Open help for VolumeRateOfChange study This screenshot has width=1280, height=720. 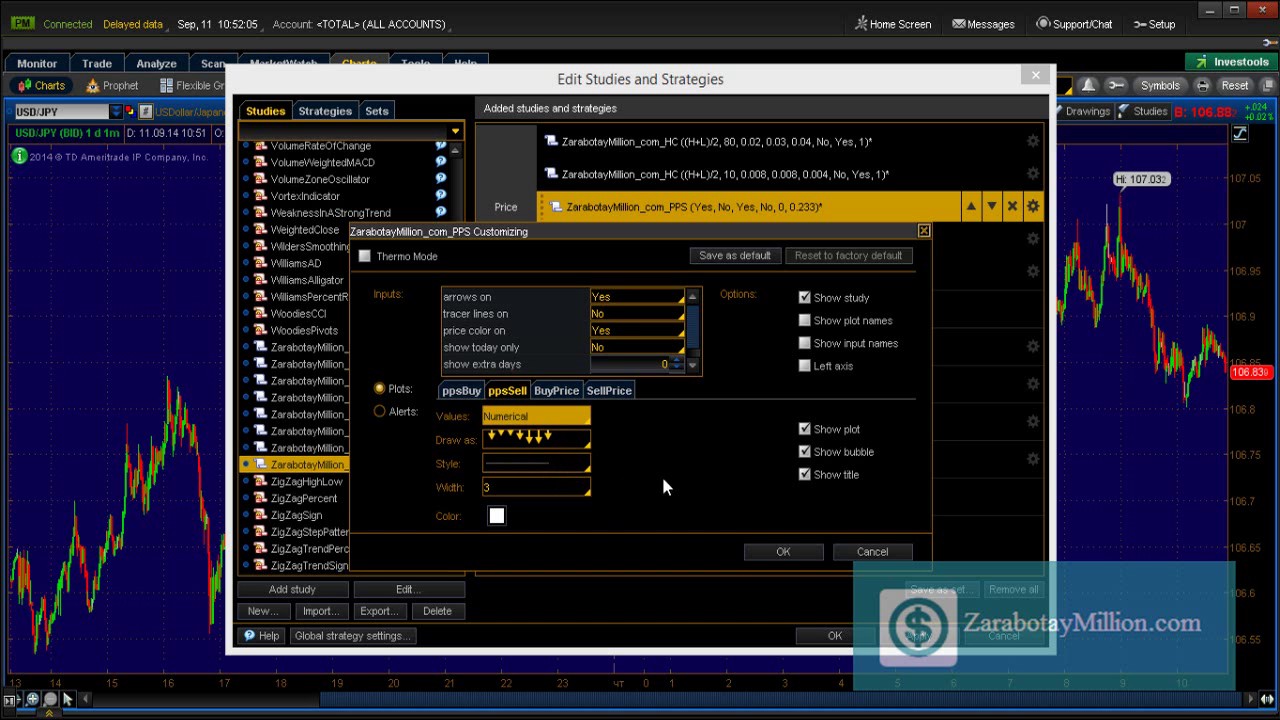pyautogui.click(x=441, y=146)
